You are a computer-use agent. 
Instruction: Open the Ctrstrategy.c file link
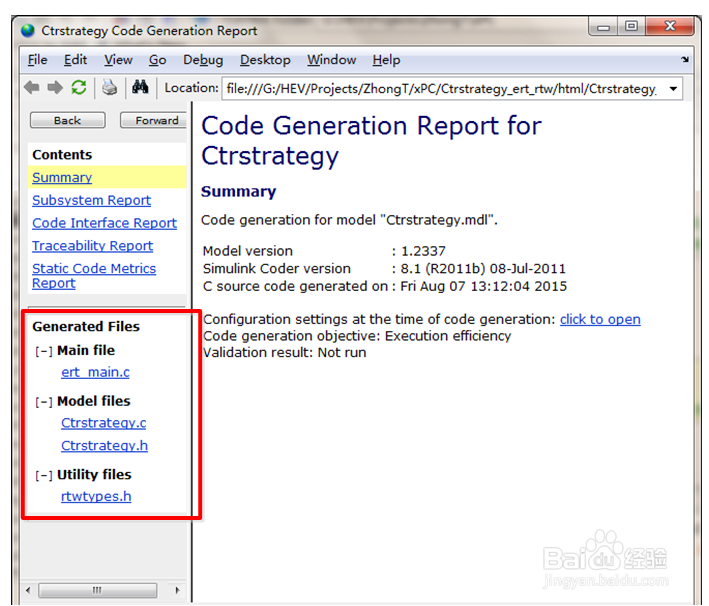click(104, 423)
